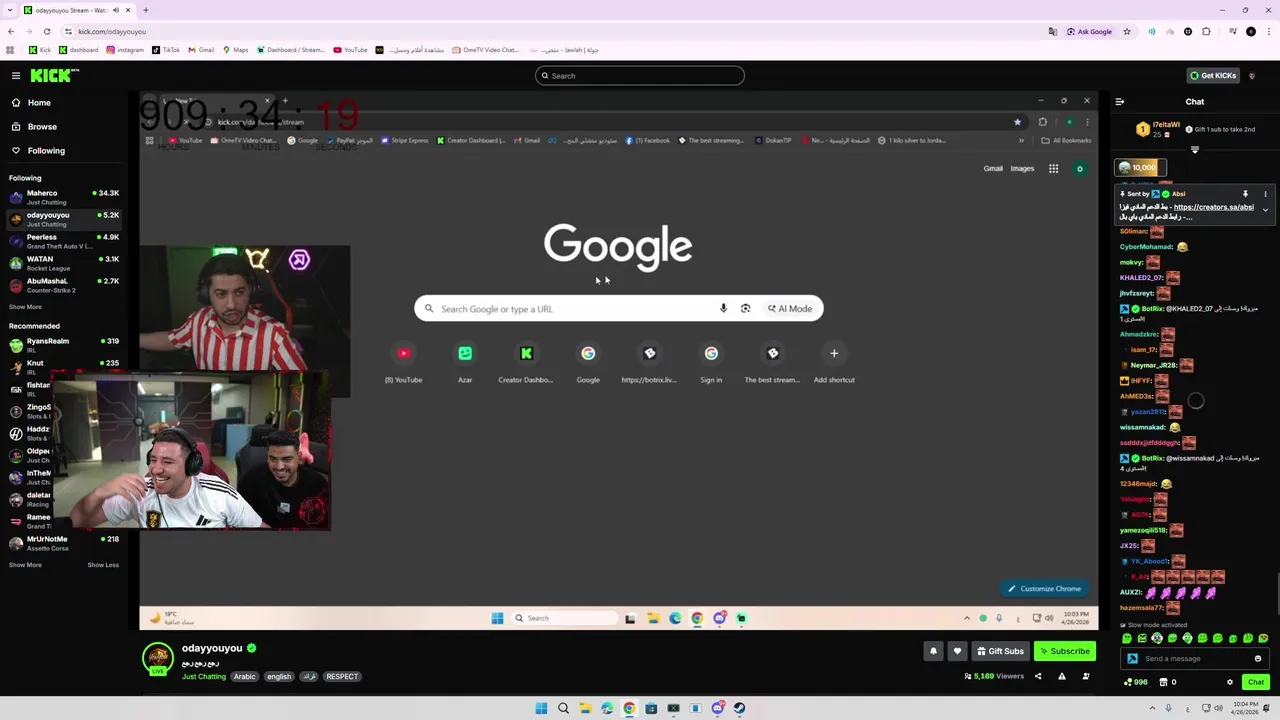The height and width of the screenshot is (720, 1280).
Task: Open the Chrome extensions puzzle icon
Action: click(1206, 31)
